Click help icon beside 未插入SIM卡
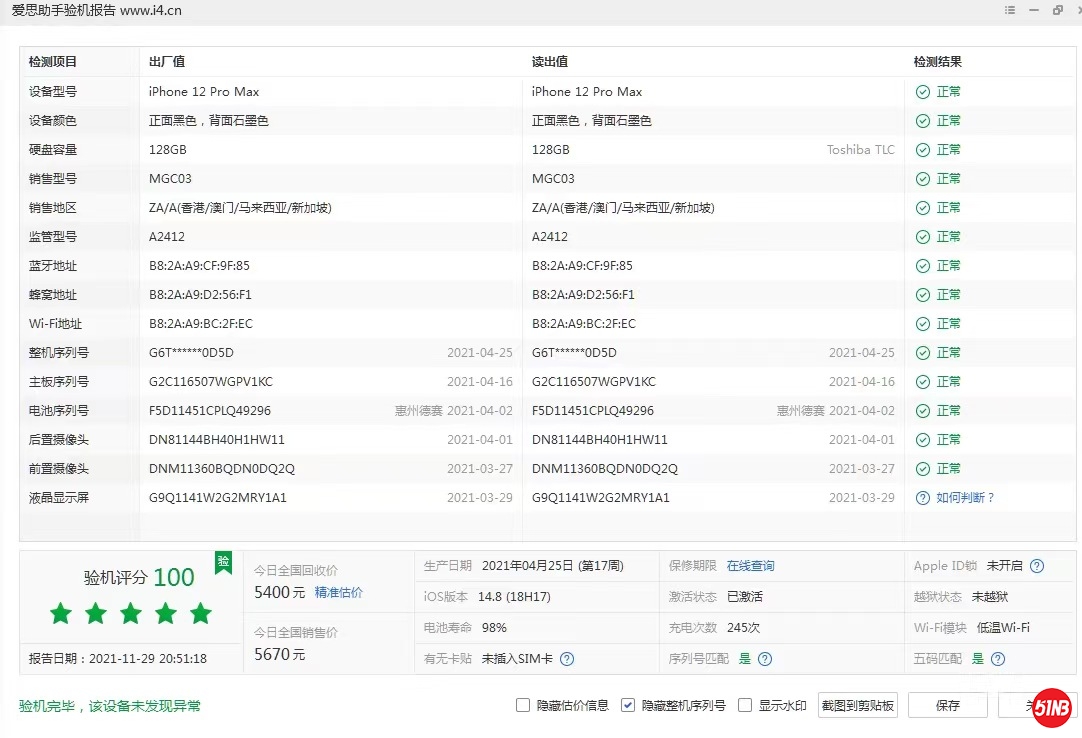 [567, 659]
